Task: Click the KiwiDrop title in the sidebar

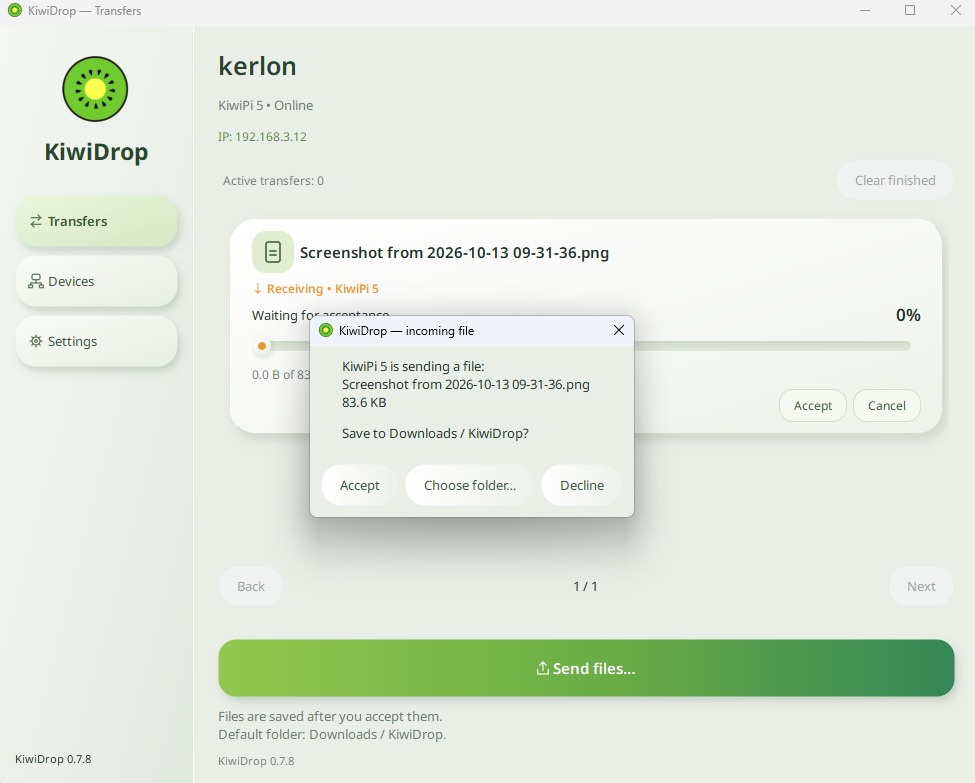Action: [x=96, y=152]
